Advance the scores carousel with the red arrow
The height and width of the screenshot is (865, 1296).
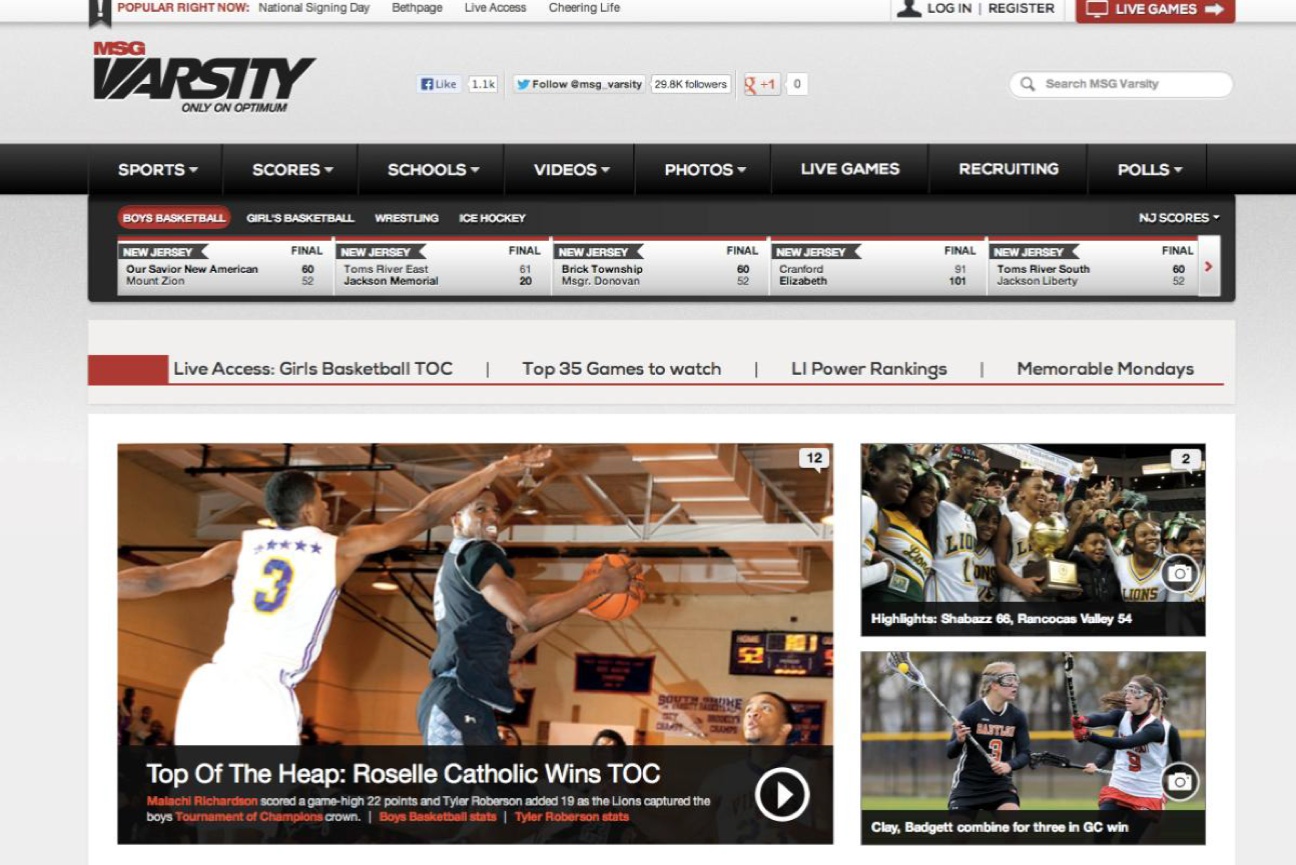1209,268
